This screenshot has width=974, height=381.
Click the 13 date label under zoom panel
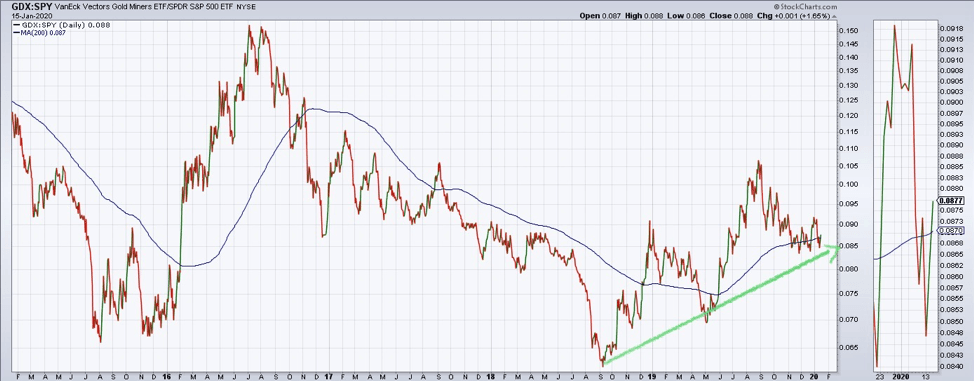(927, 376)
